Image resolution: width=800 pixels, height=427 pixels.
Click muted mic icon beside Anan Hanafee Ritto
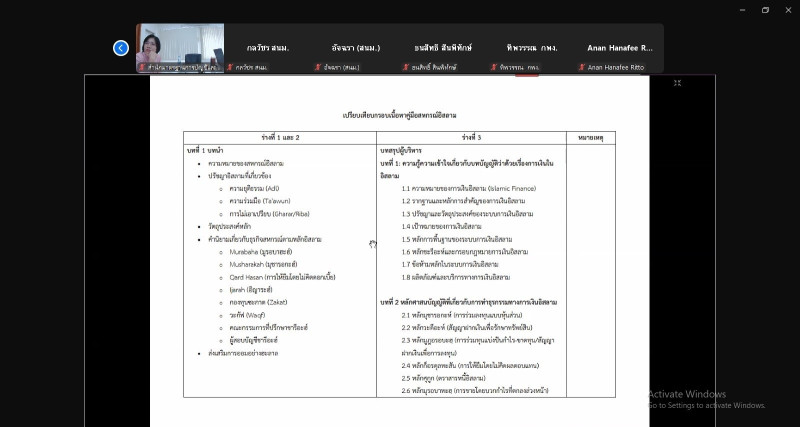click(x=582, y=67)
